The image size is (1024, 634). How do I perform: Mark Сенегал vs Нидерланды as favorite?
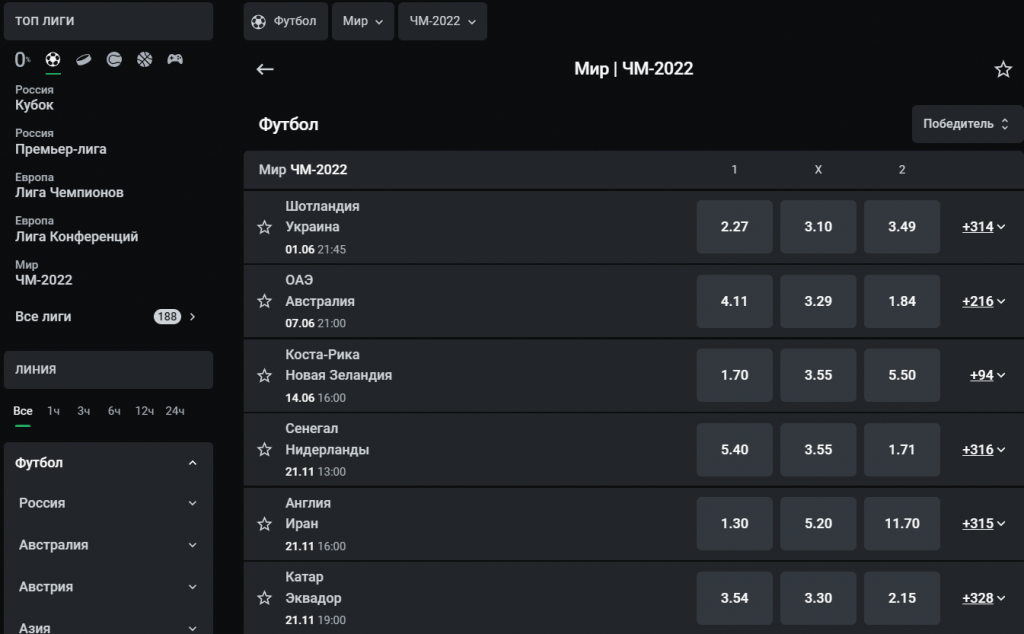click(x=265, y=450)
